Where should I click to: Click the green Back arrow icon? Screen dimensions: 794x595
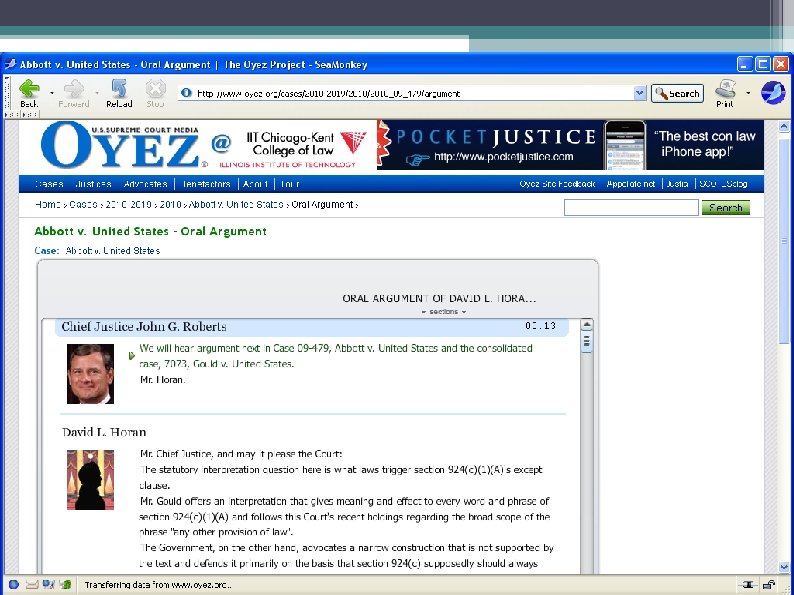29,89
